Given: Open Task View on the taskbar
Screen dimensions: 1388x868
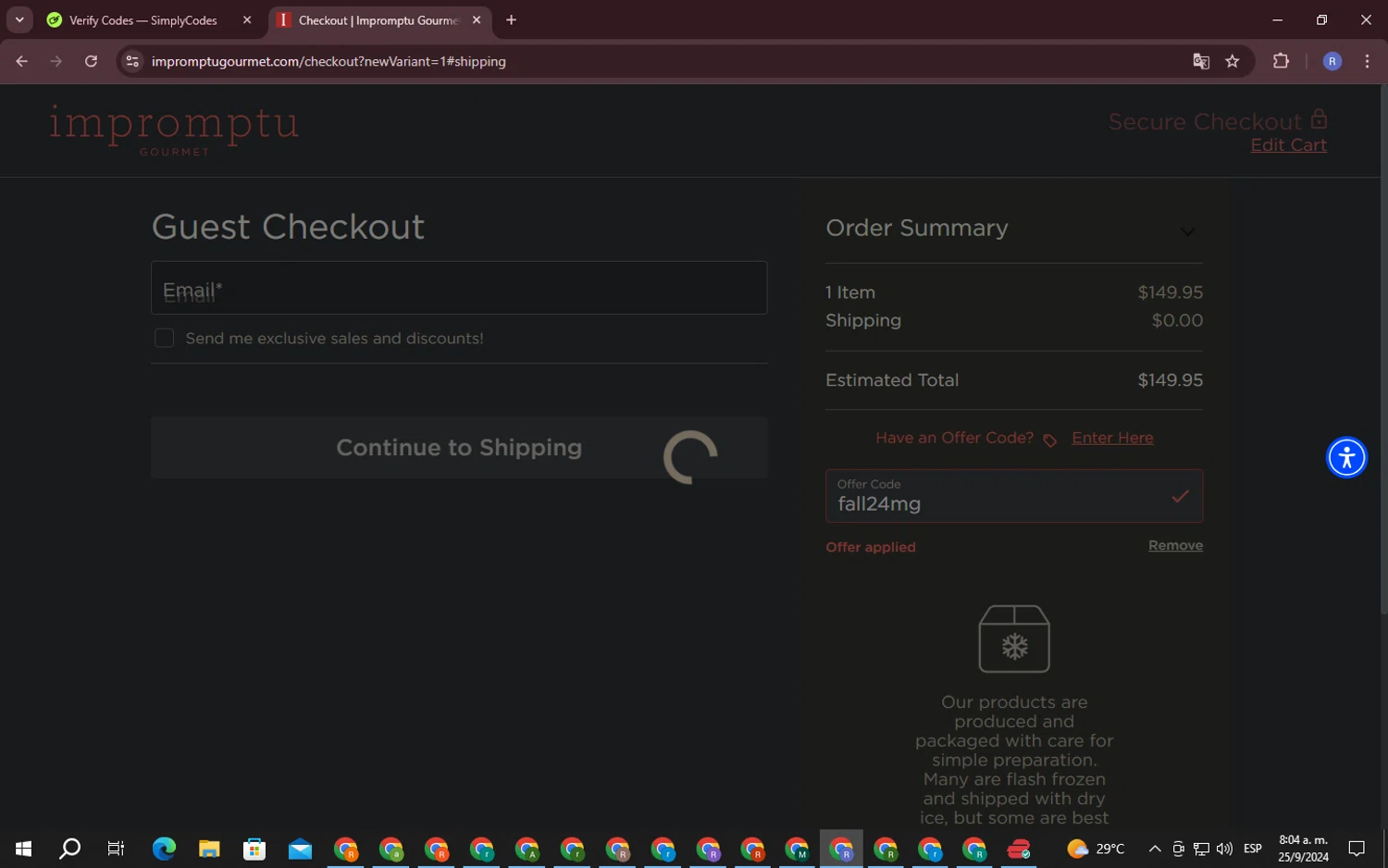Looking at the screenshot, I should [116, 849].
